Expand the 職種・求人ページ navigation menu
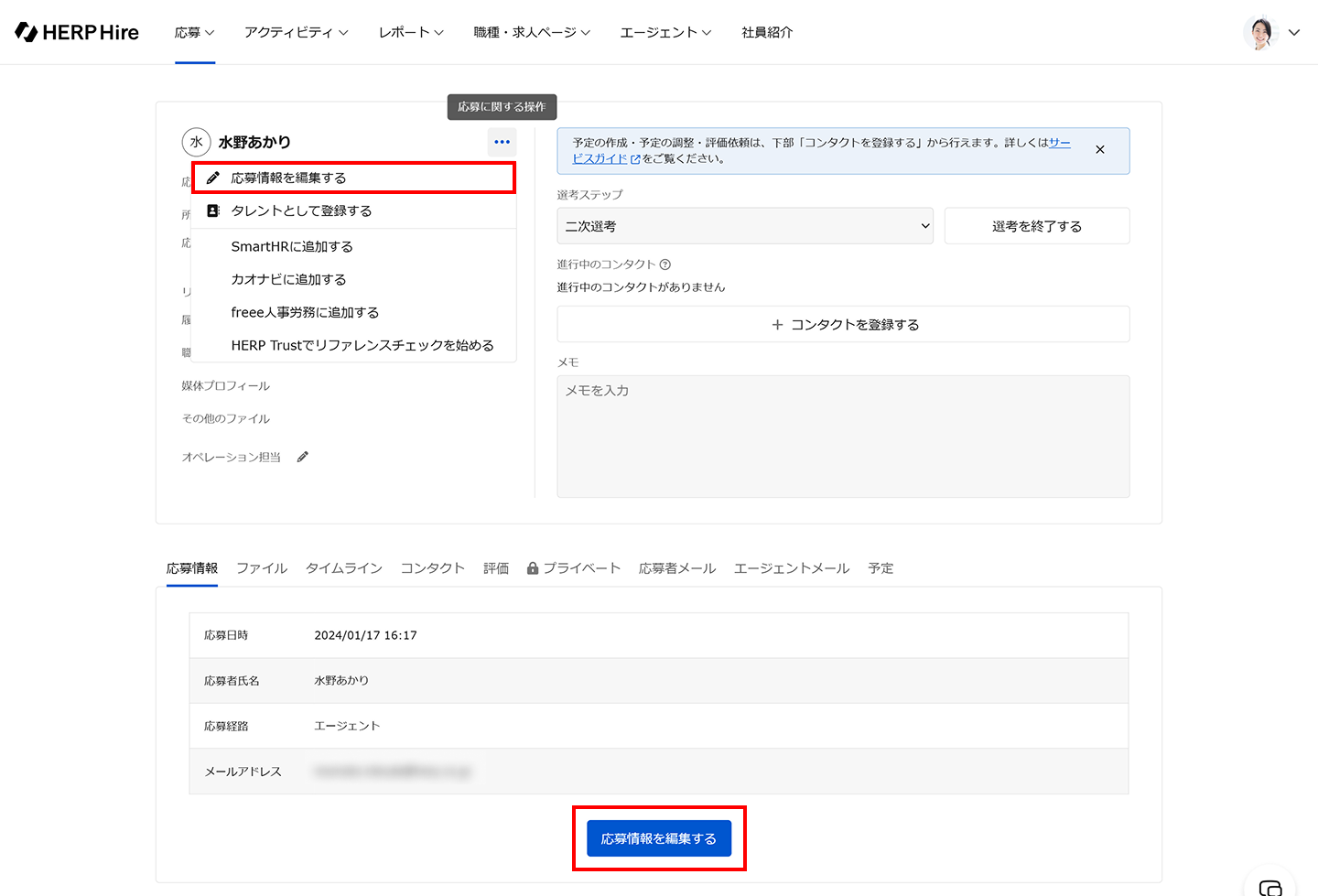Image resolution: width=1318 pixels, height=896 pixels. coord(532,32)
